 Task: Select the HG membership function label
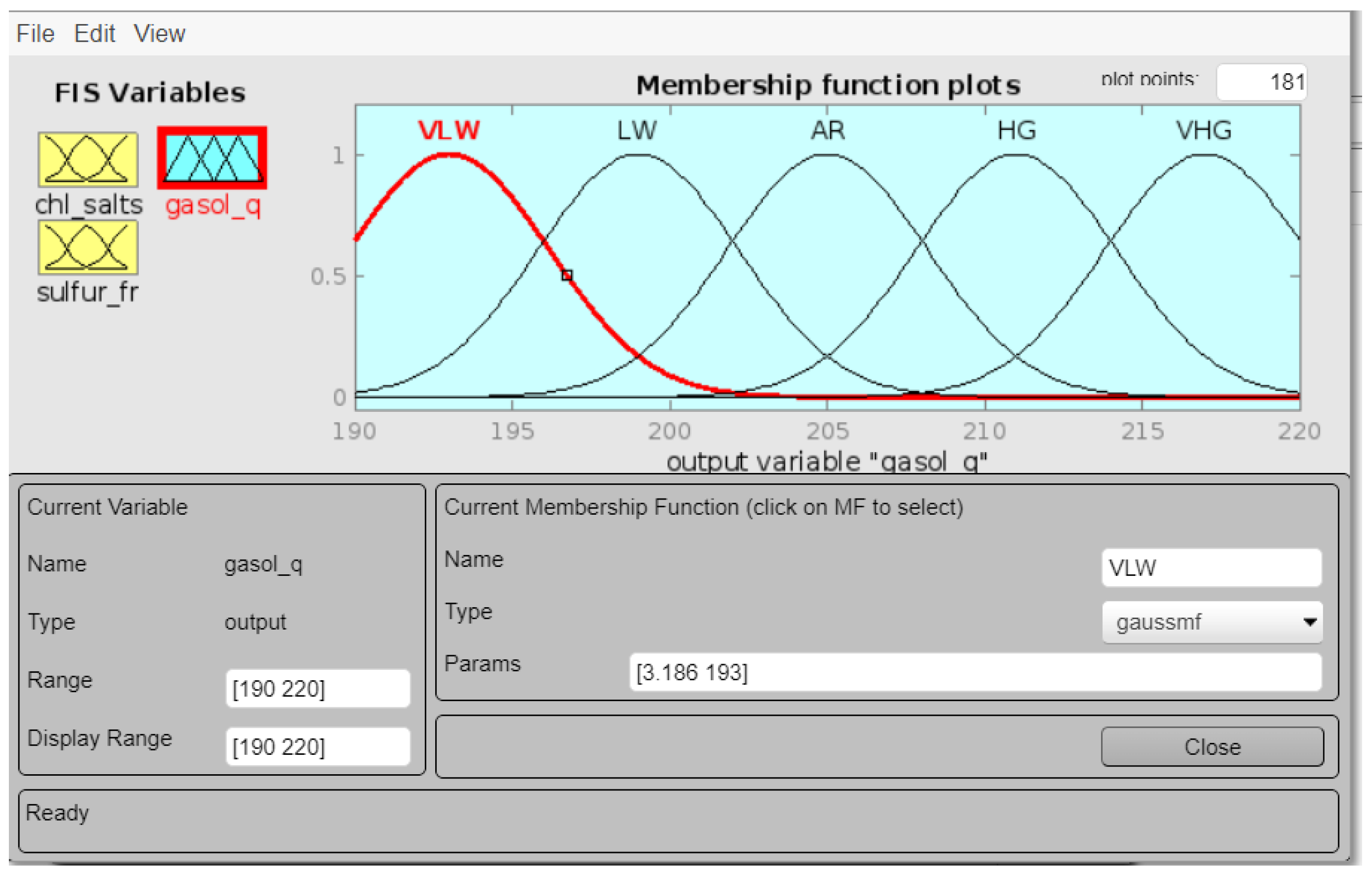point(1019,131)
